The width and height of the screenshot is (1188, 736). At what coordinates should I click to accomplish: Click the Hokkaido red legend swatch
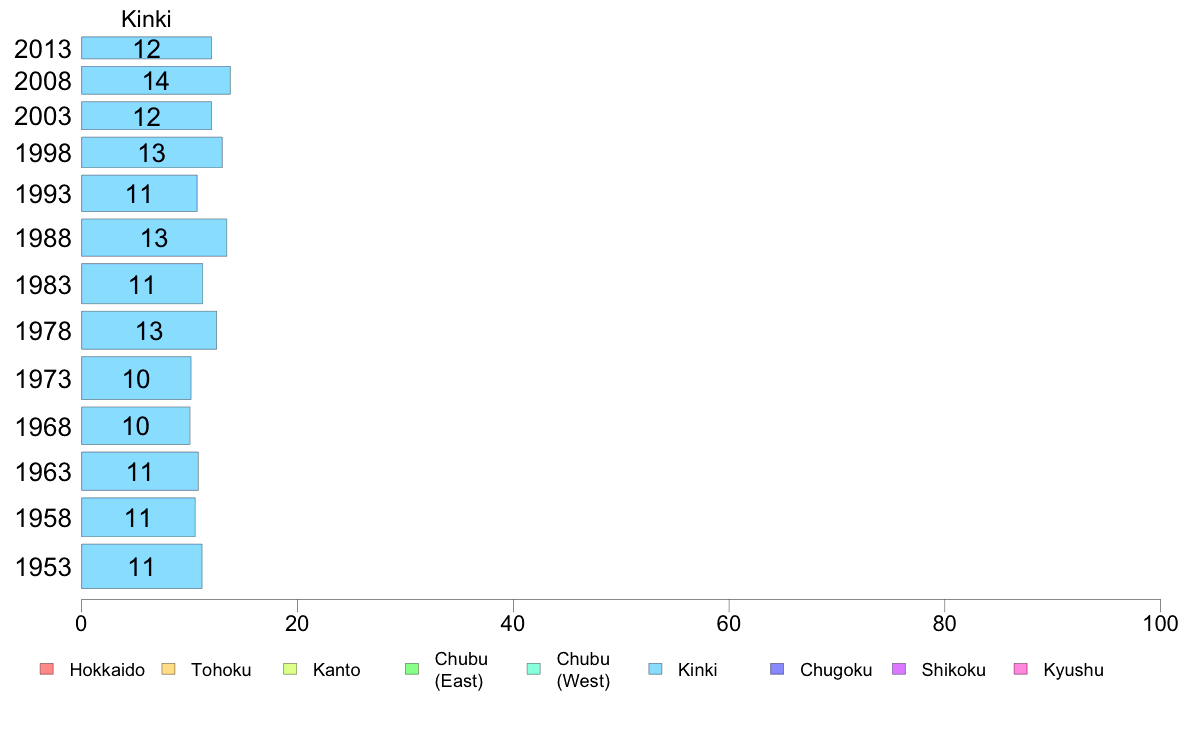(x=46, y=669)
